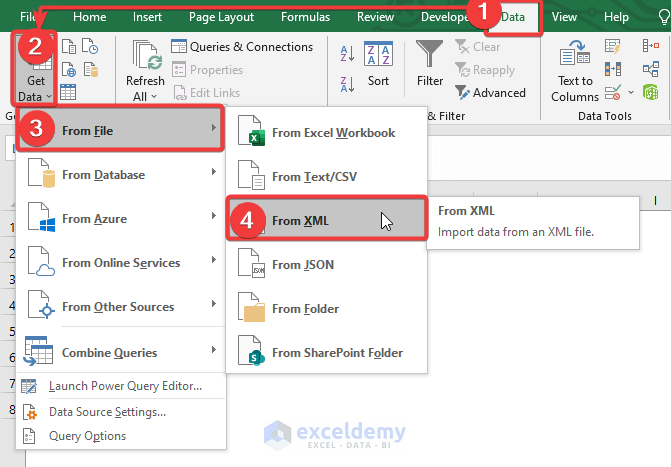Open Query Options
This screenshot has height=467, width=671.
(120, 436)
